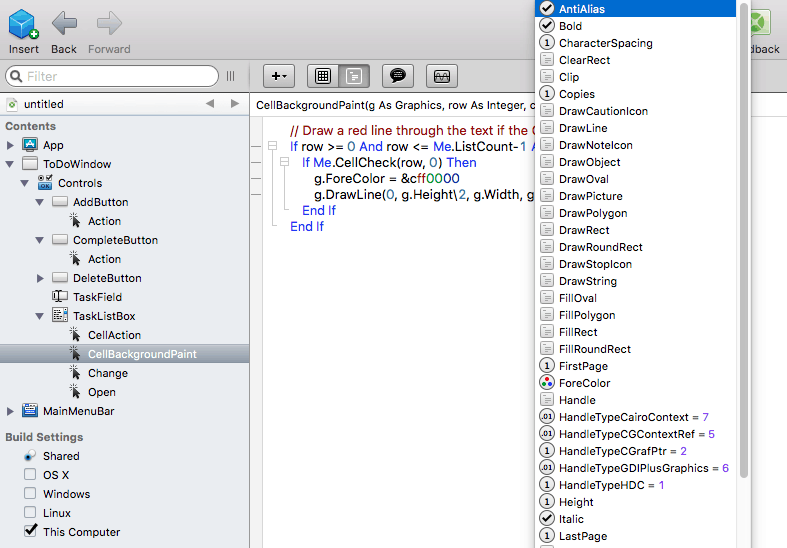This screenshot has height=548, width=787.
Task: Choose FillRect from autocomplete list
Action: coord(635,332)
